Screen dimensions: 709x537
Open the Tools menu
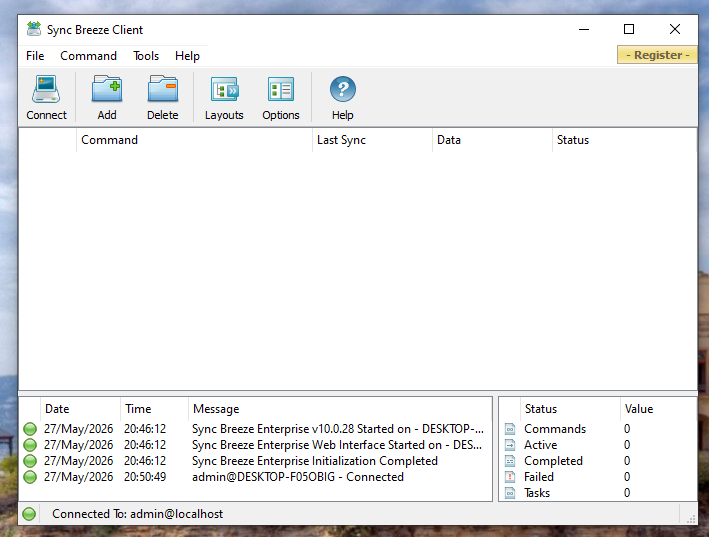pos(146,56)
